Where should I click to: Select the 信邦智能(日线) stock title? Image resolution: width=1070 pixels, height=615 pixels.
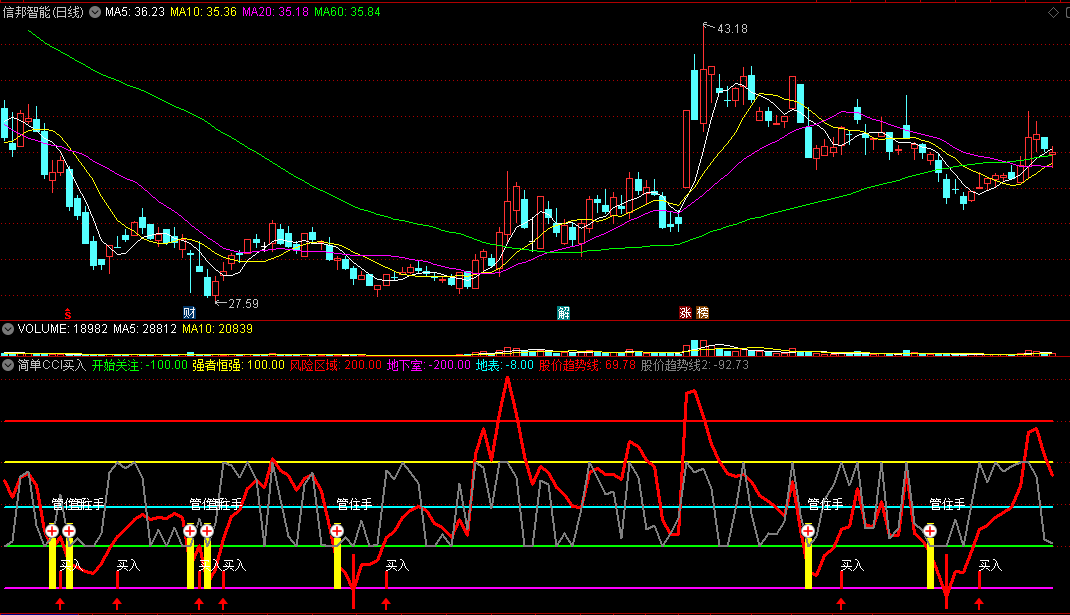point(43,12)
